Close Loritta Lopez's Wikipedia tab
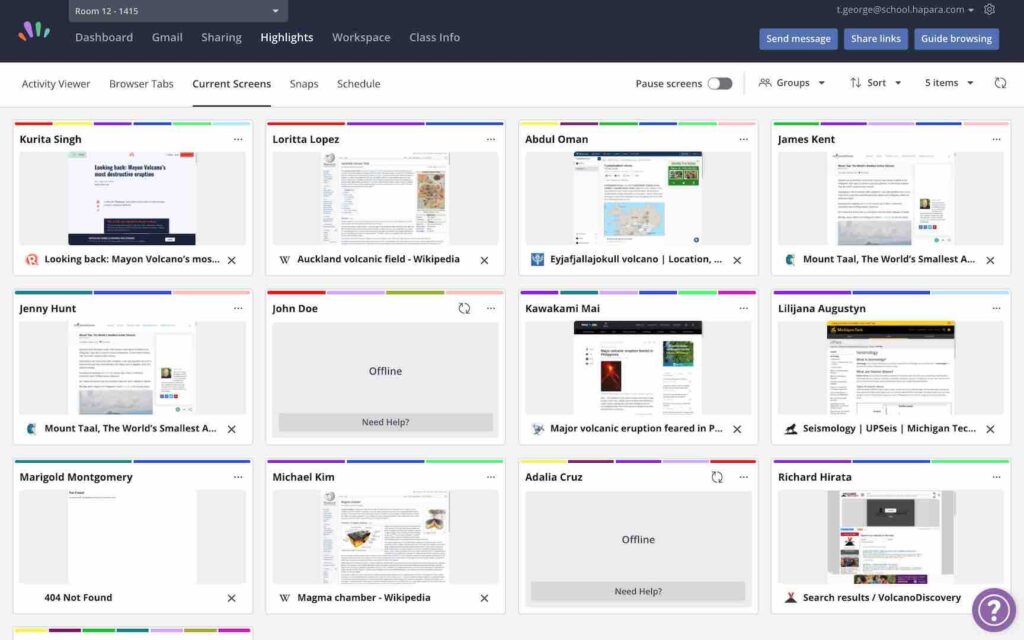Screen dimensions: 1024x640 [484, 260]
